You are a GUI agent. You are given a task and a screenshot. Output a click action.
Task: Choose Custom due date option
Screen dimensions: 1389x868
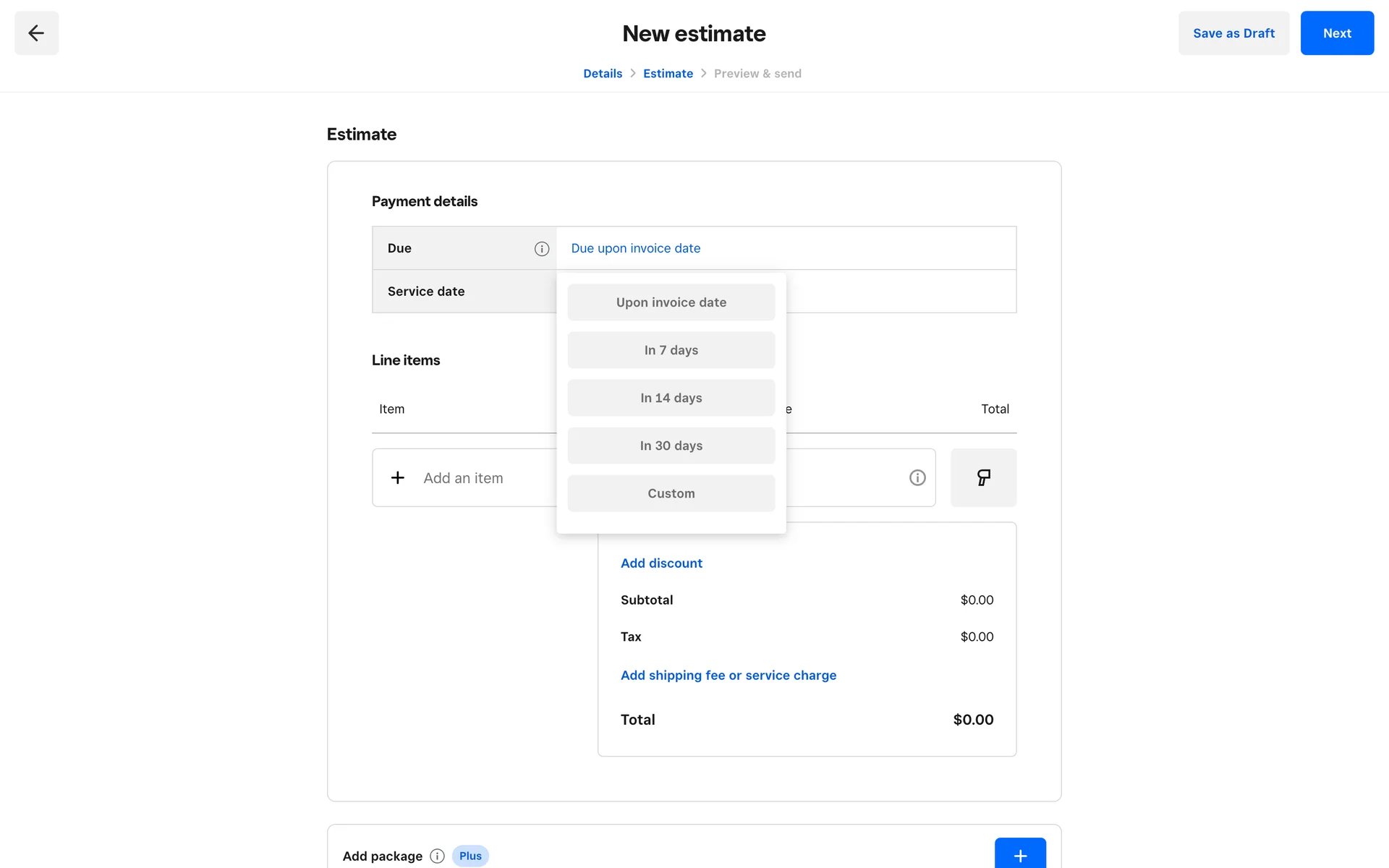pyautogui.click(x=671, y=493)
